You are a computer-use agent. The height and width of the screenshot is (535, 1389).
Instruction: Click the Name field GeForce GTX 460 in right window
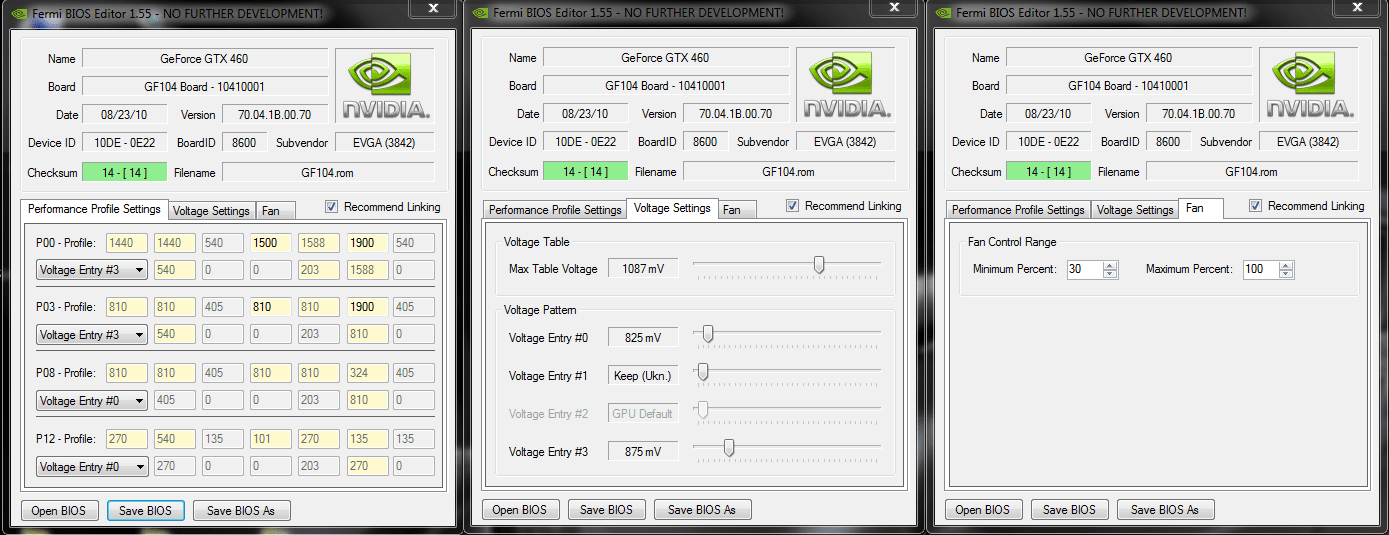point(1128,58)
